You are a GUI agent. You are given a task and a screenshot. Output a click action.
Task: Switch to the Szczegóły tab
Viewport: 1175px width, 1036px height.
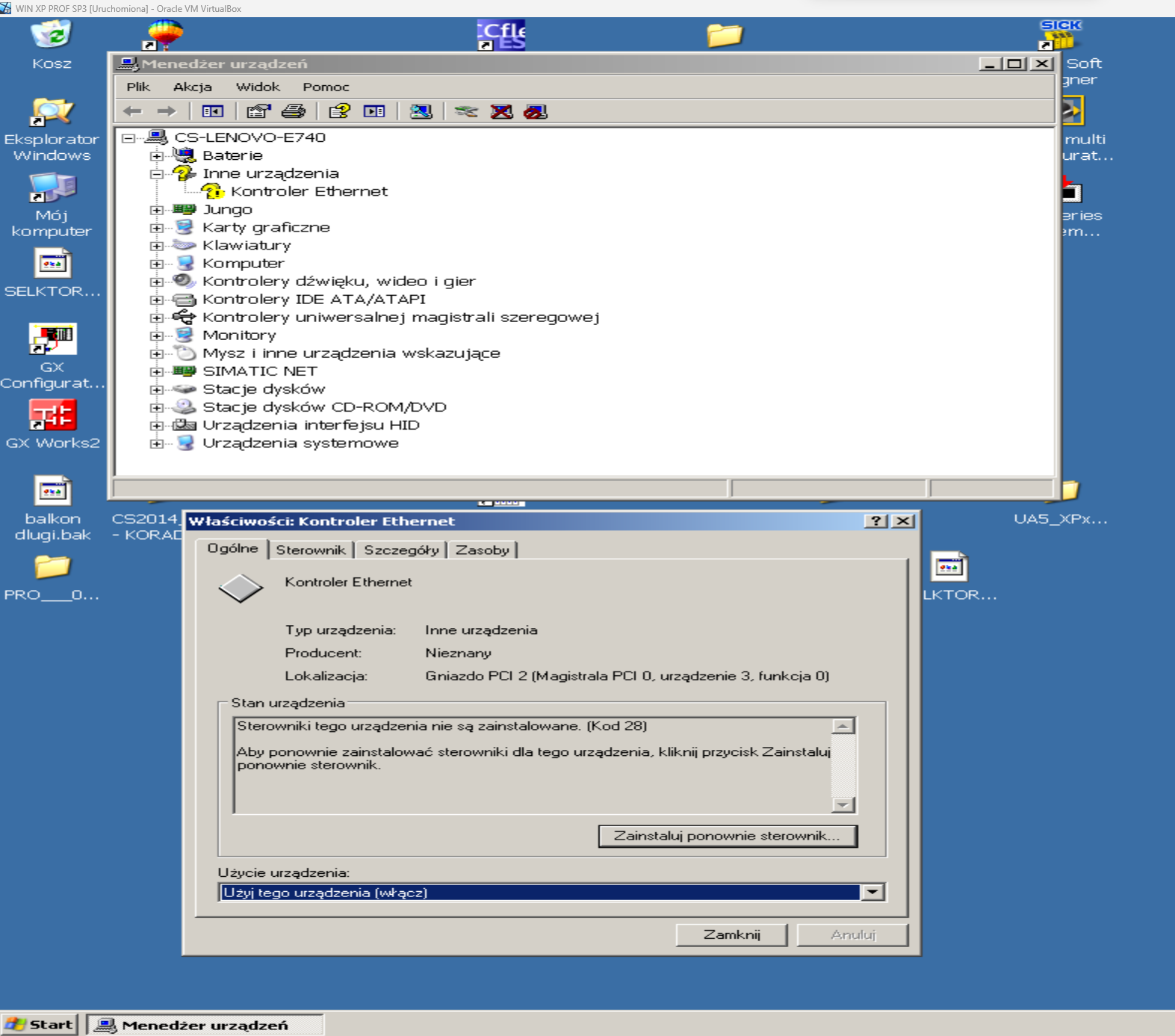click(x=401, y=550)
